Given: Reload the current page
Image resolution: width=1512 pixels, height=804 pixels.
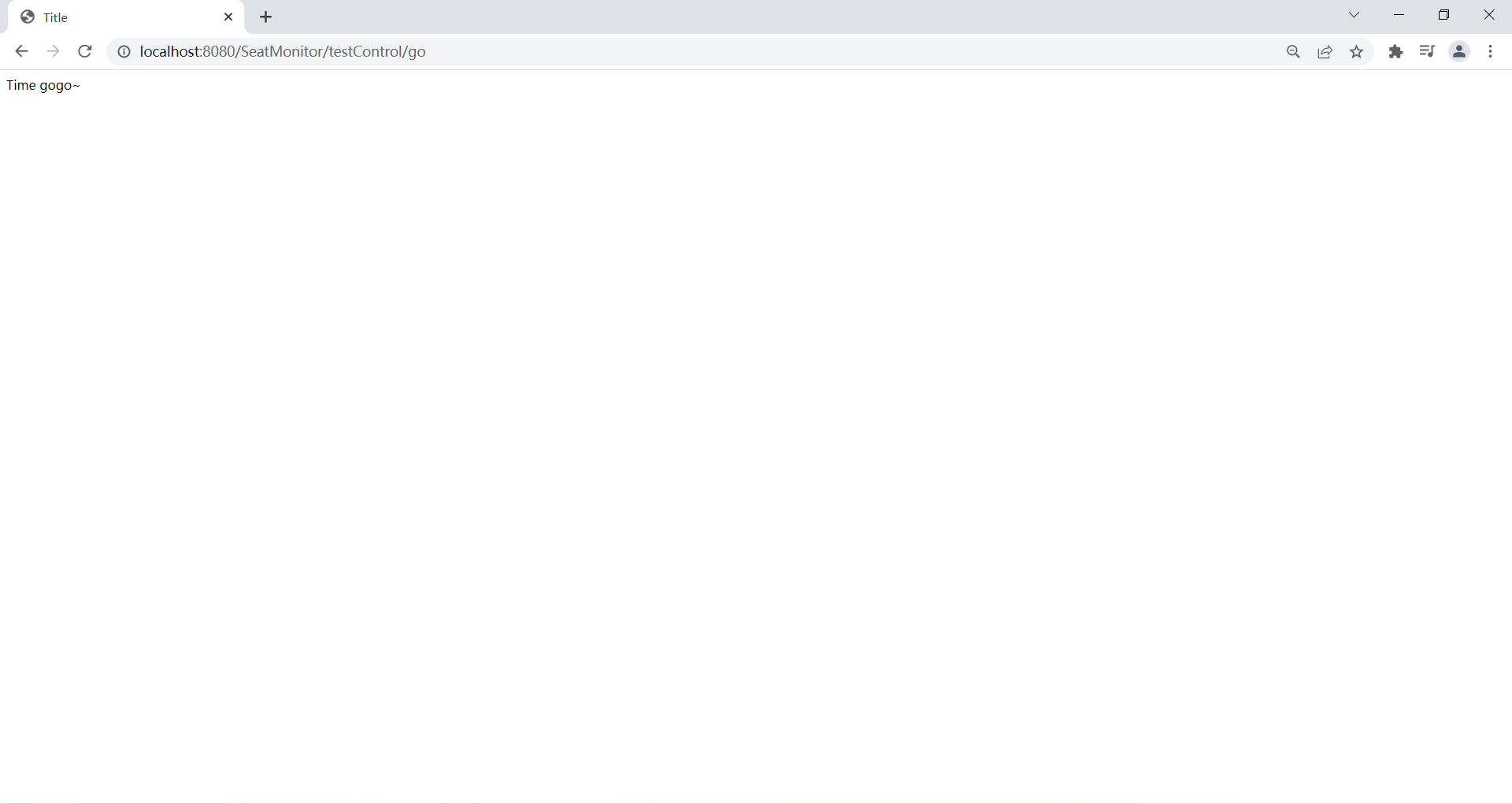Looking at the screenshot, I should (85, 51).
